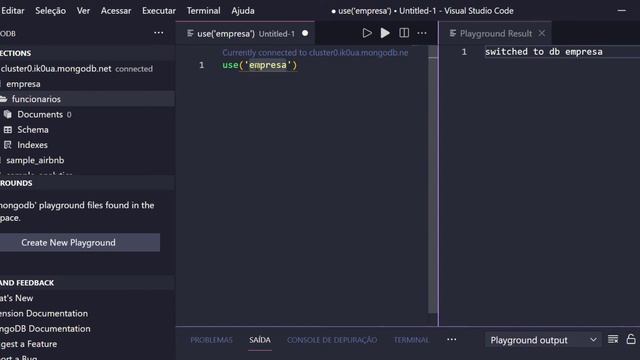Image resolution: width=640 pixels, height=360 pixels.
Task: Switch to Saída panel tab
Action: pos(260,340)
